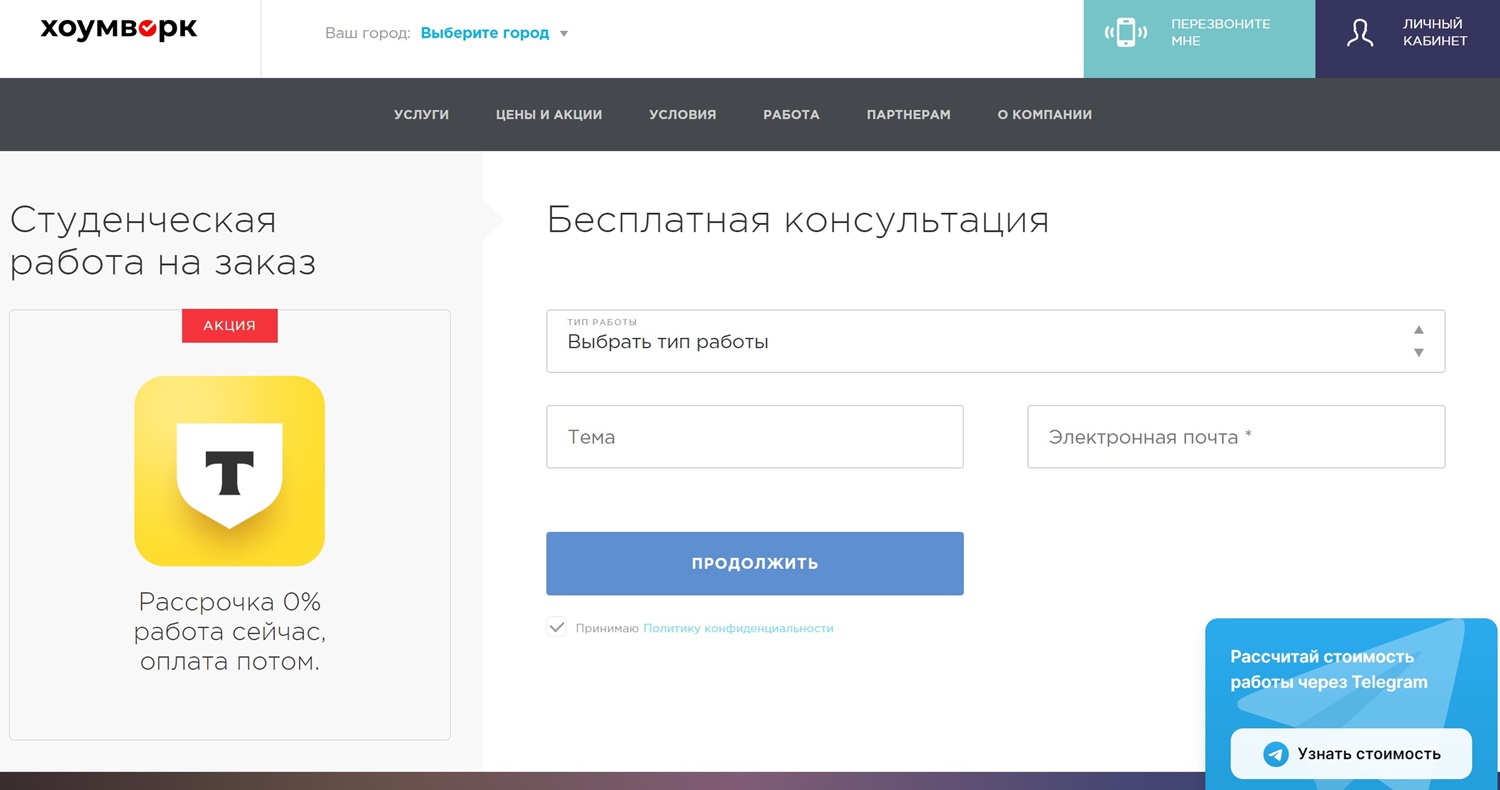
Task: Click the city dropdown arrow
Action: point(564,34)
